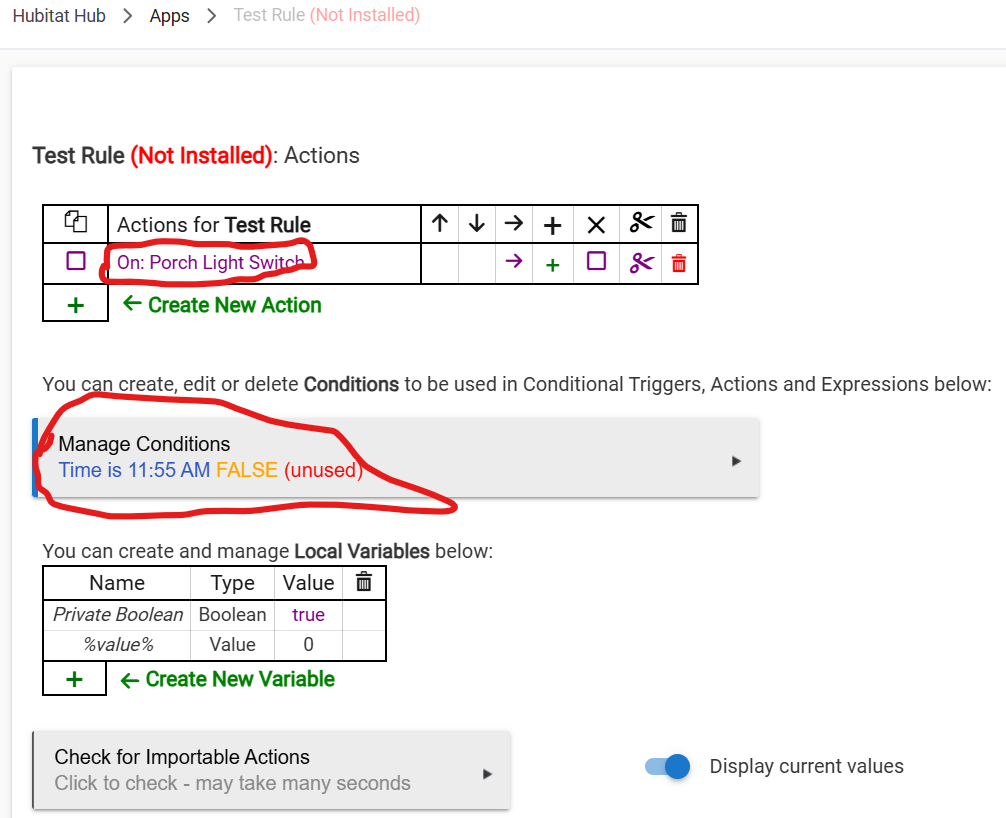This screenshot has width=1006, height=818.
Task: Click the move-down arrow in Actions header
Action: [x=477, y=223]
